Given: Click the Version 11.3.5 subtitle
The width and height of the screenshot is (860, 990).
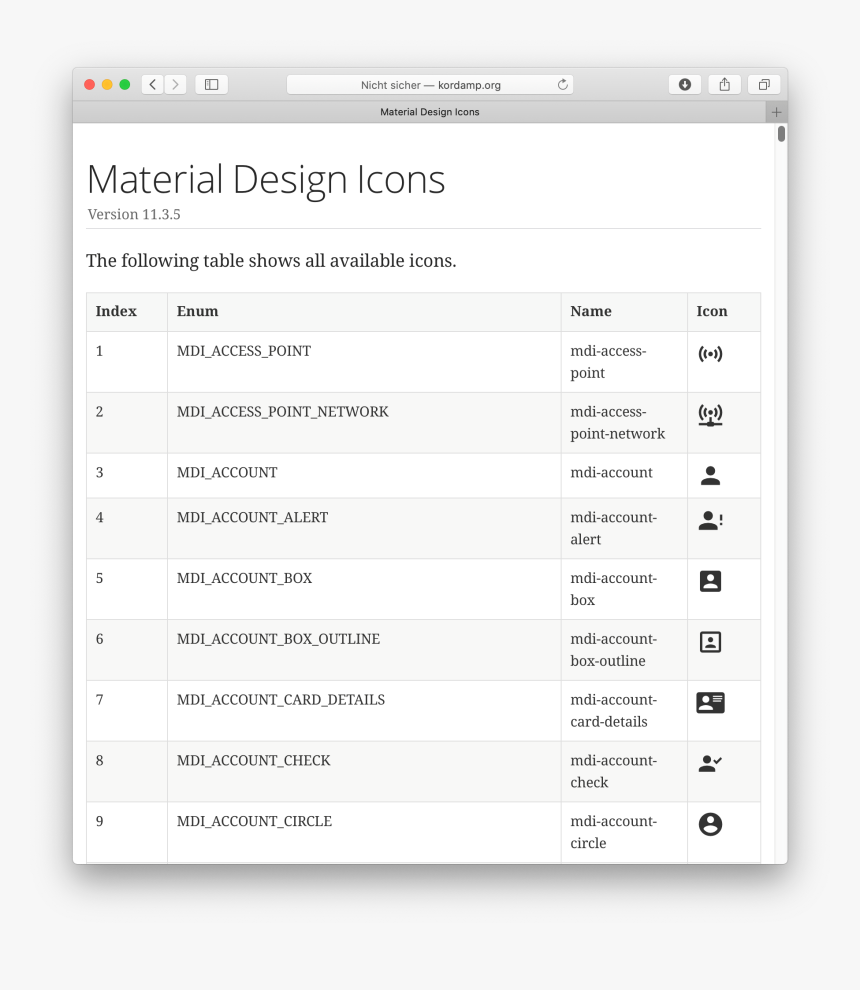Looking at the screenshot, I should 134,215.
